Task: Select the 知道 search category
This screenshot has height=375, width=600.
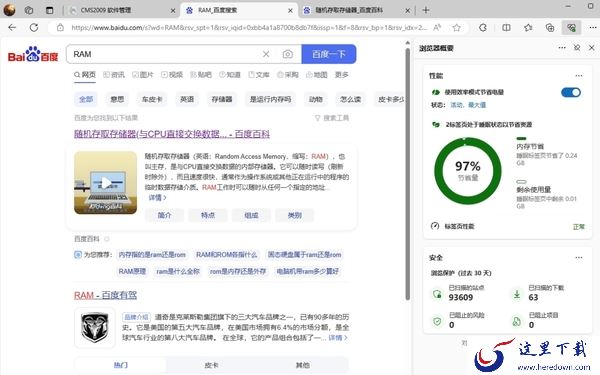Action: [230, 75]
